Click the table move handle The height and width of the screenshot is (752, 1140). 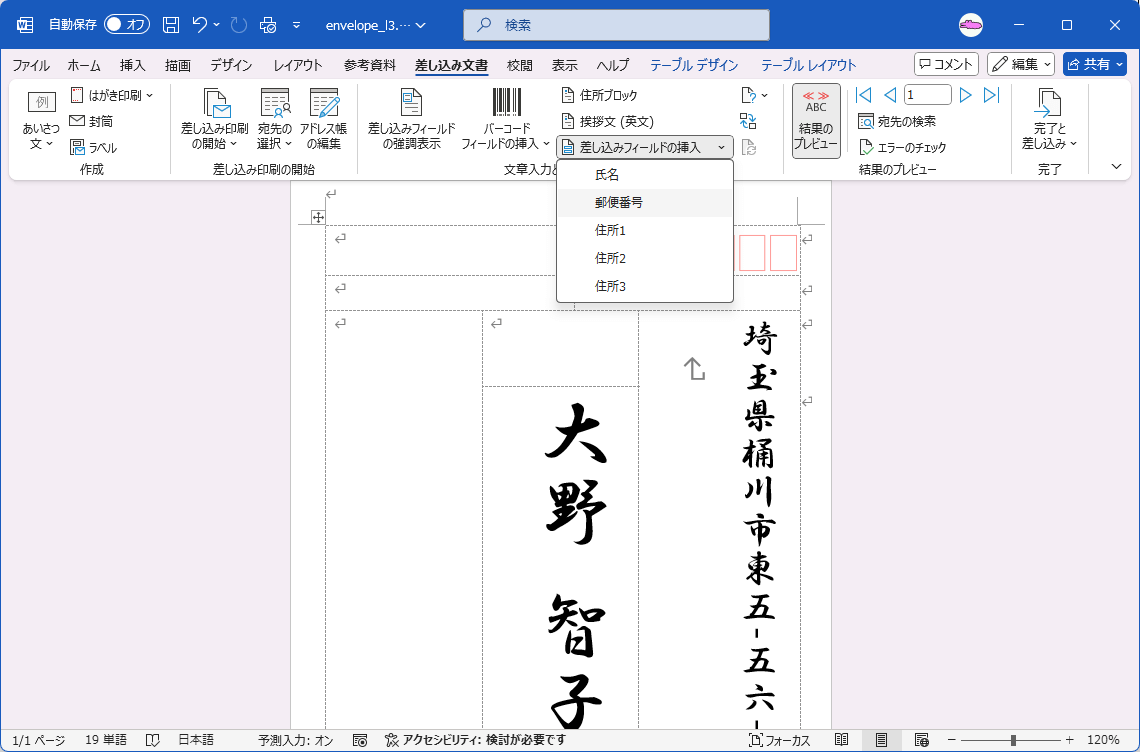318,217
